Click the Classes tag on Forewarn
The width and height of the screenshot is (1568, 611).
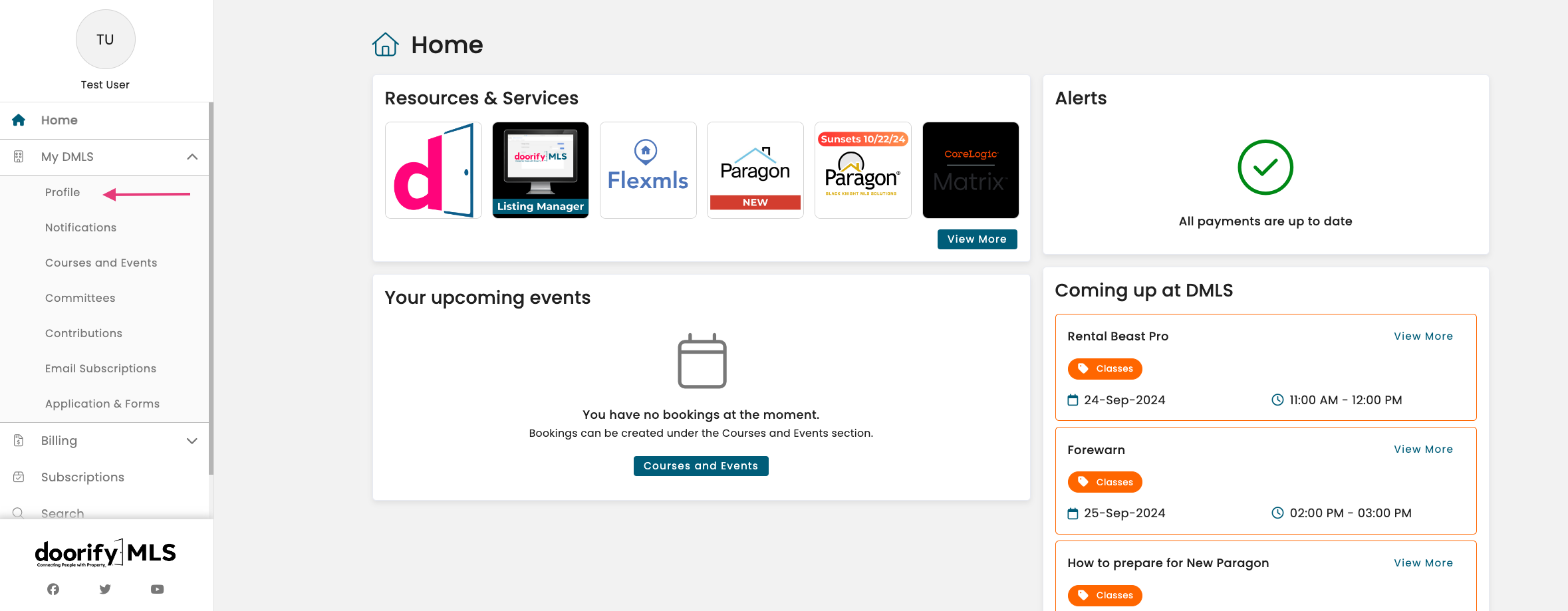click(x=1105, y=482)
